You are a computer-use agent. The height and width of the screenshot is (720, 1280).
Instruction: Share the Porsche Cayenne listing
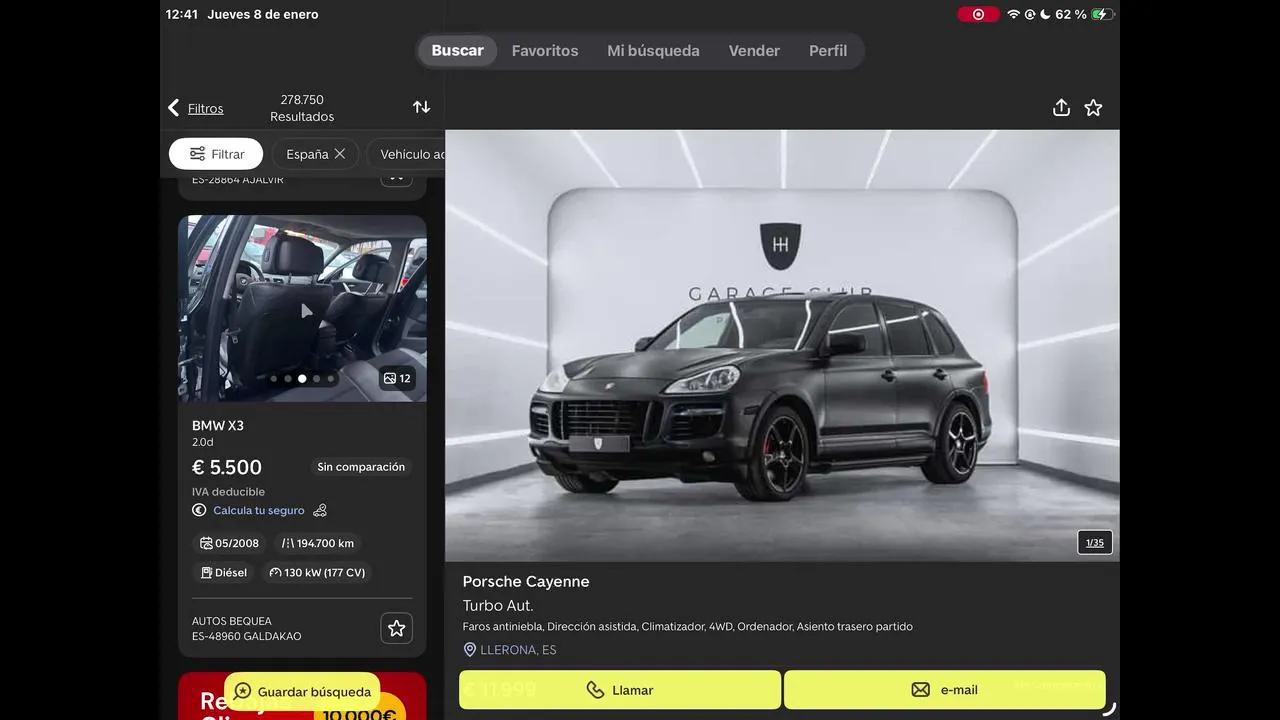[x=1061, y=108]
